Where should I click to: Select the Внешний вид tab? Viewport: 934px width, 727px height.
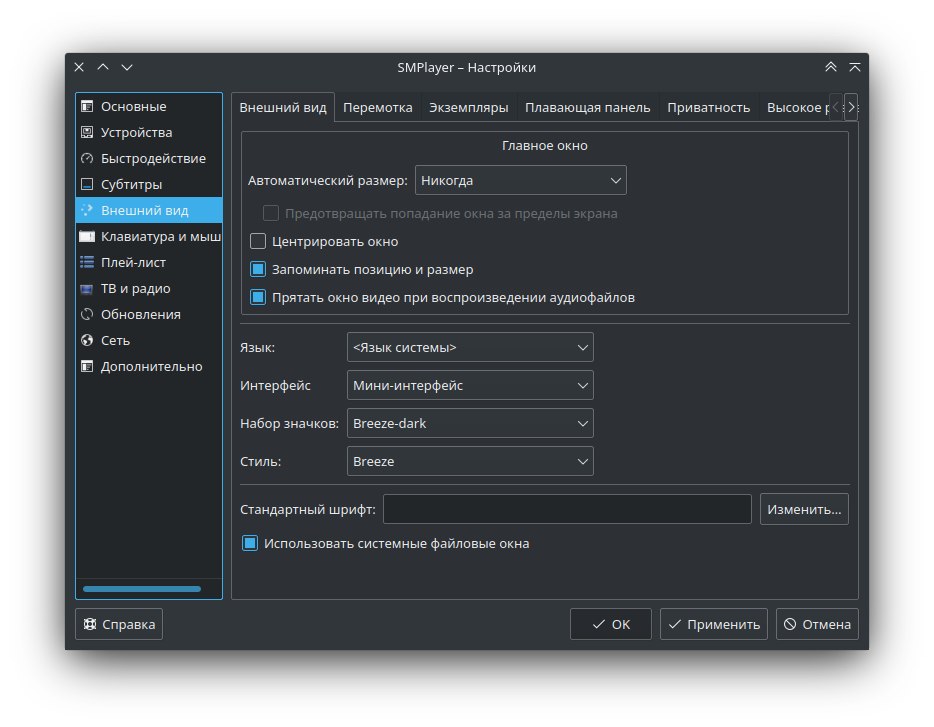click(283, 108)
